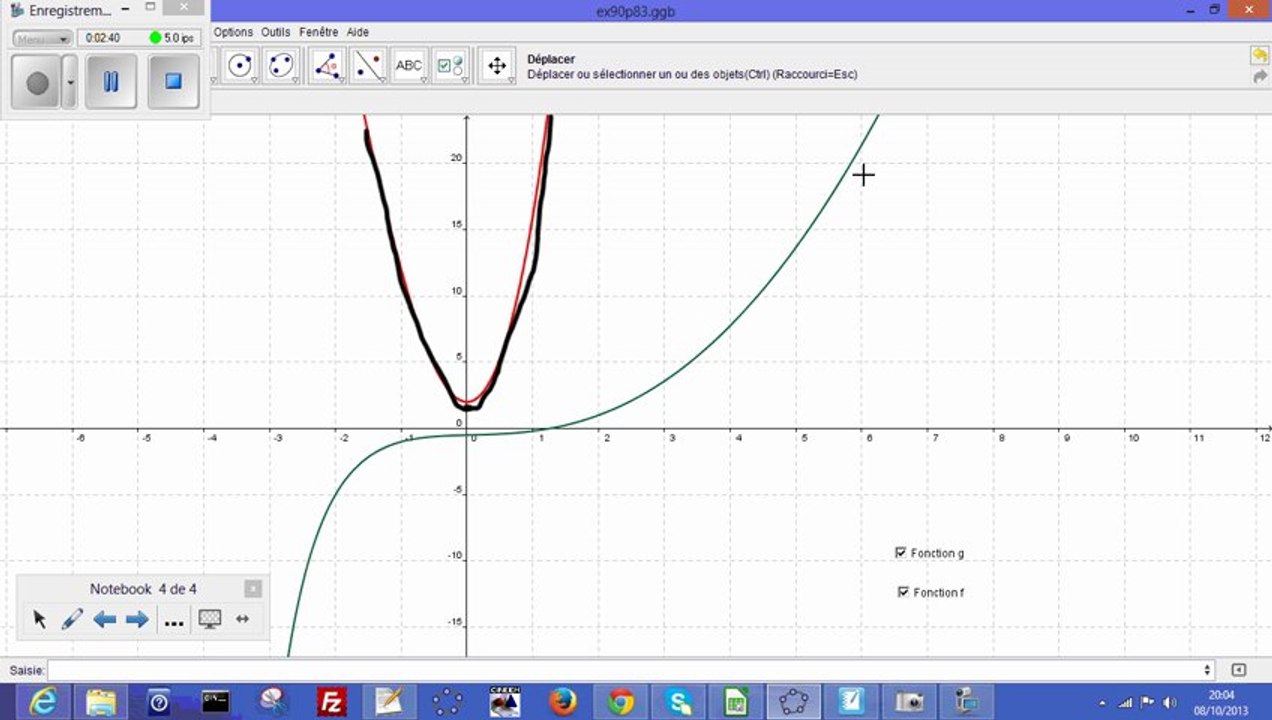Open Skype from the taskbar
The width and height of the screenshot is (1272, 720).
point(679,702)
